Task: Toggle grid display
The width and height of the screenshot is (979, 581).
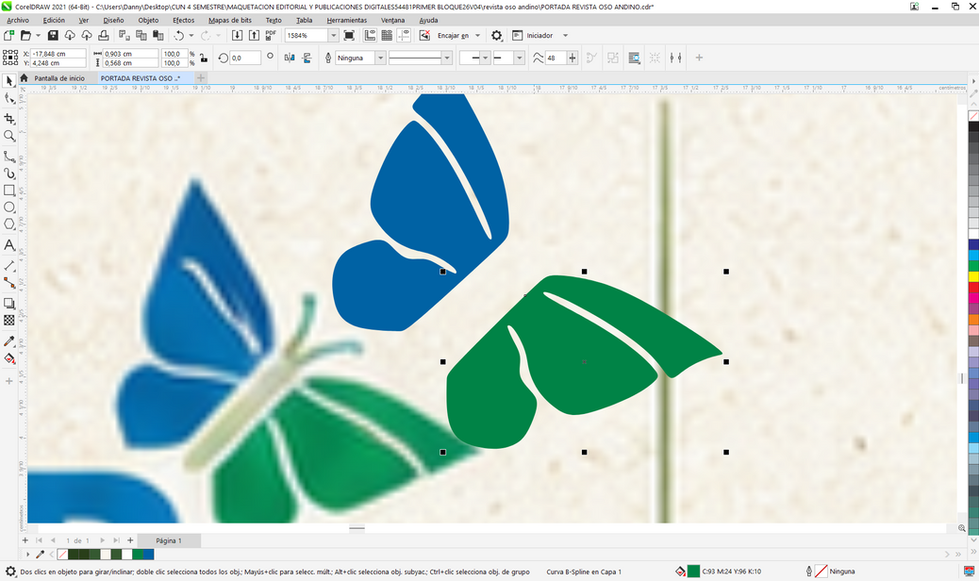Action: (387, 36)
